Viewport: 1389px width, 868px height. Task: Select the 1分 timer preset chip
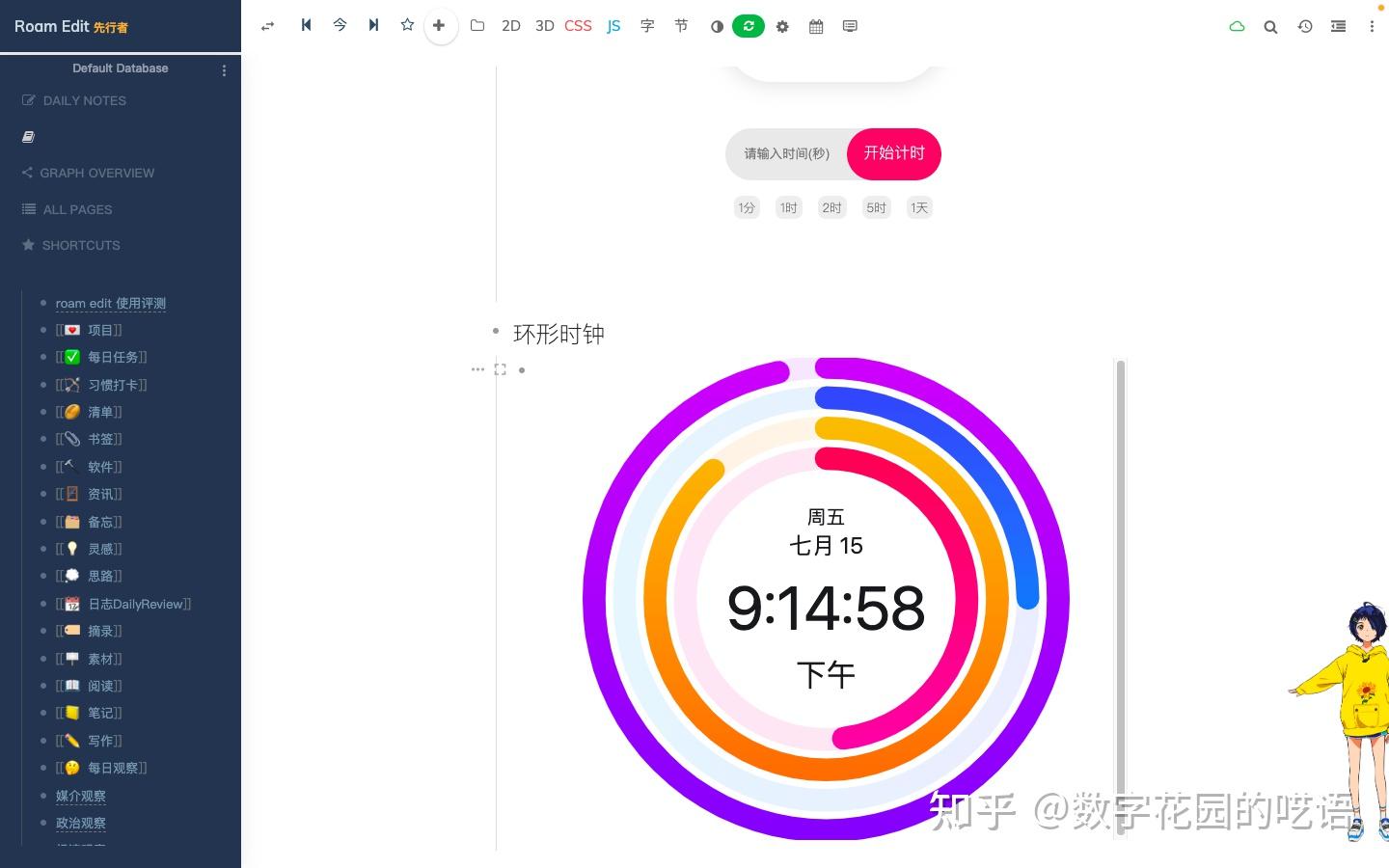(x=746, y=207)
